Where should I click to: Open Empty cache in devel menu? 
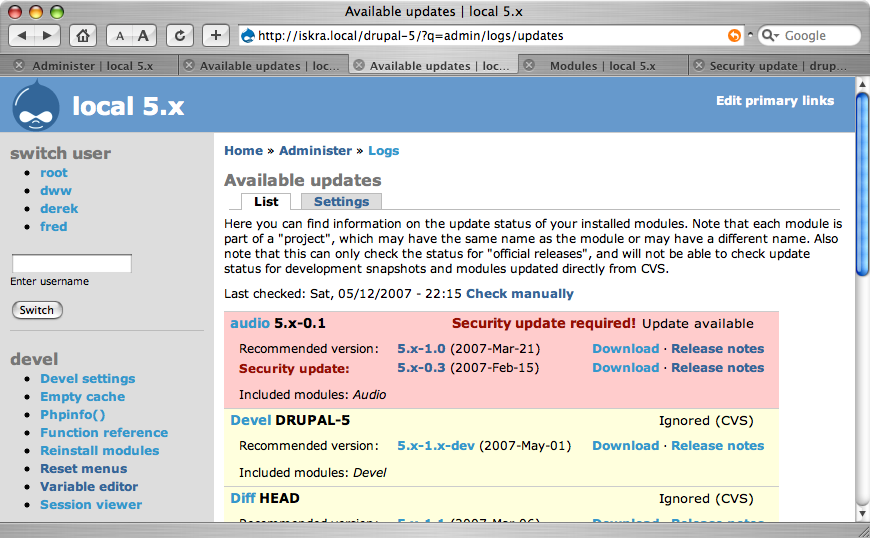82,397
